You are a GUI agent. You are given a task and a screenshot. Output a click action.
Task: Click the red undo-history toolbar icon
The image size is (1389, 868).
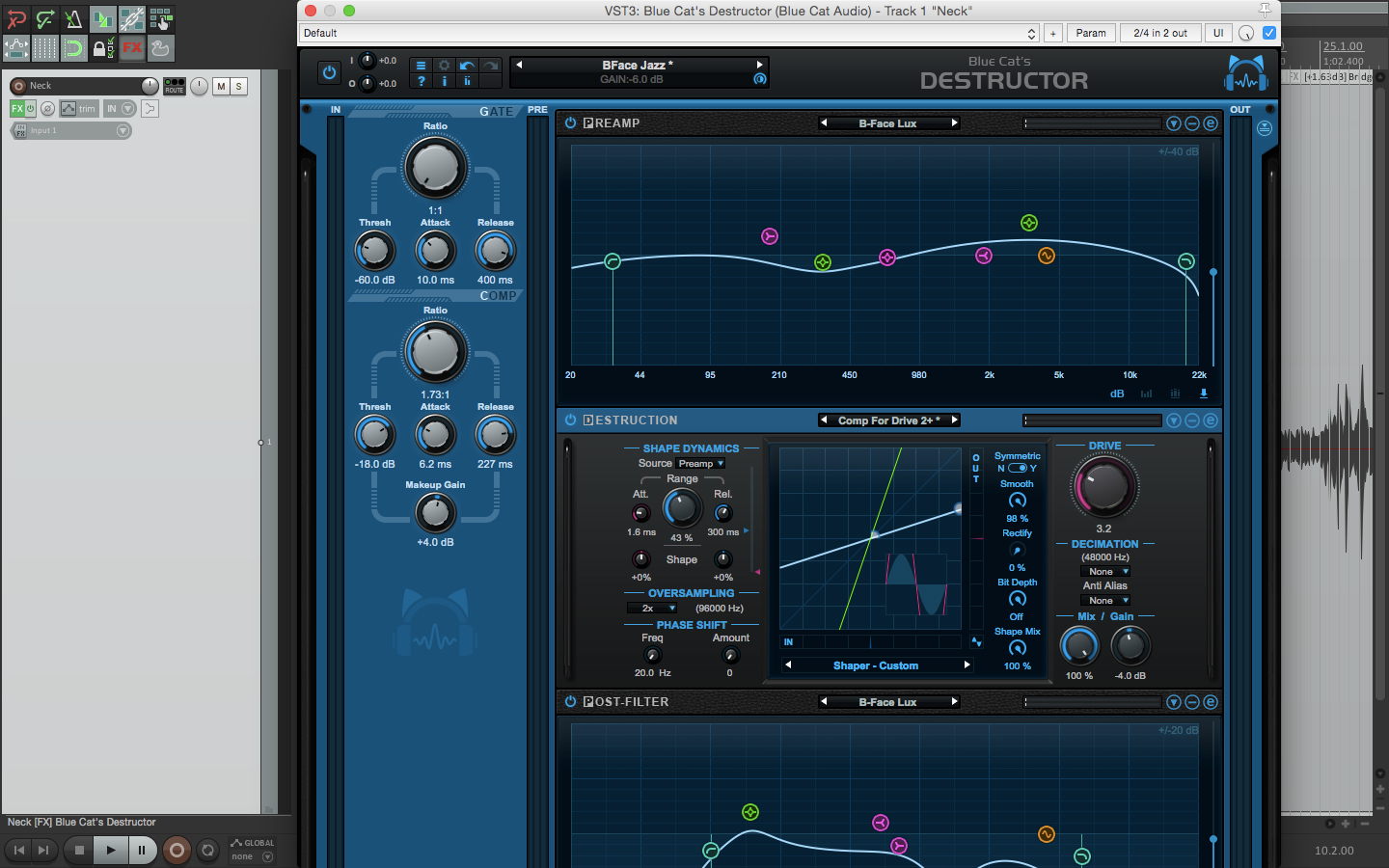(14, 19)
